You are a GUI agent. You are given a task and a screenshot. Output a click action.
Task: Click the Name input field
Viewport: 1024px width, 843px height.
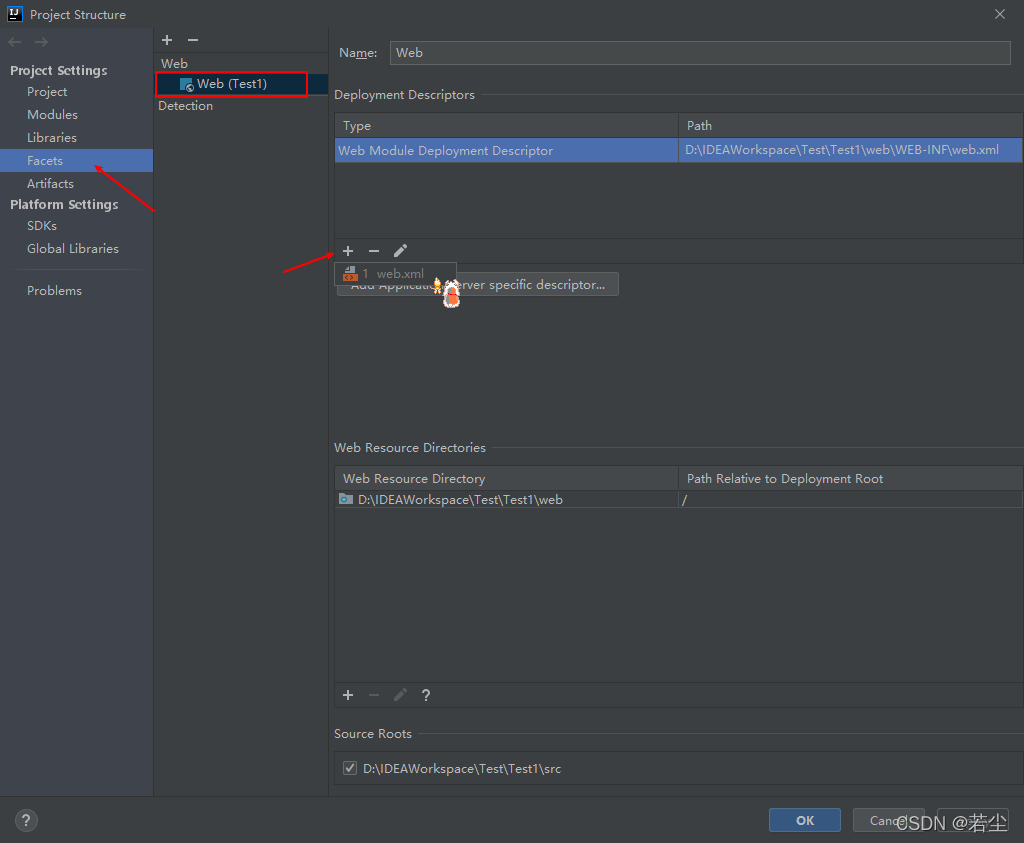[700, 53]
